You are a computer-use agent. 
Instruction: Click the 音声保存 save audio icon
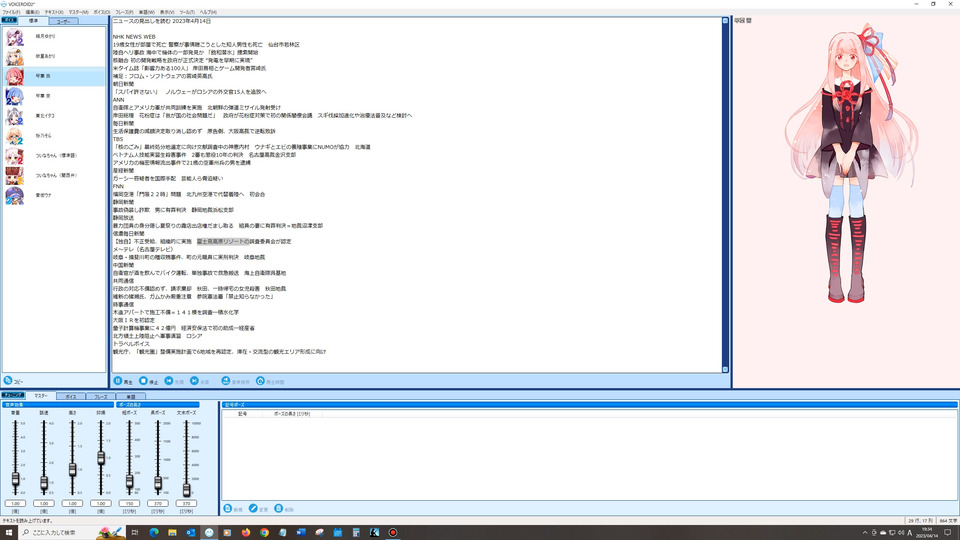tap(226, 381)
